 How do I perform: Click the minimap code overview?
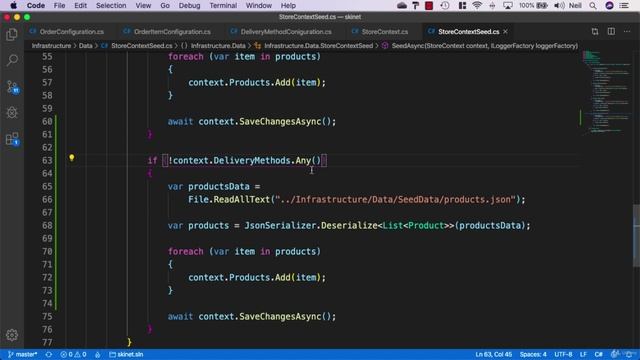pyautogui.click(x=607, y=93)
